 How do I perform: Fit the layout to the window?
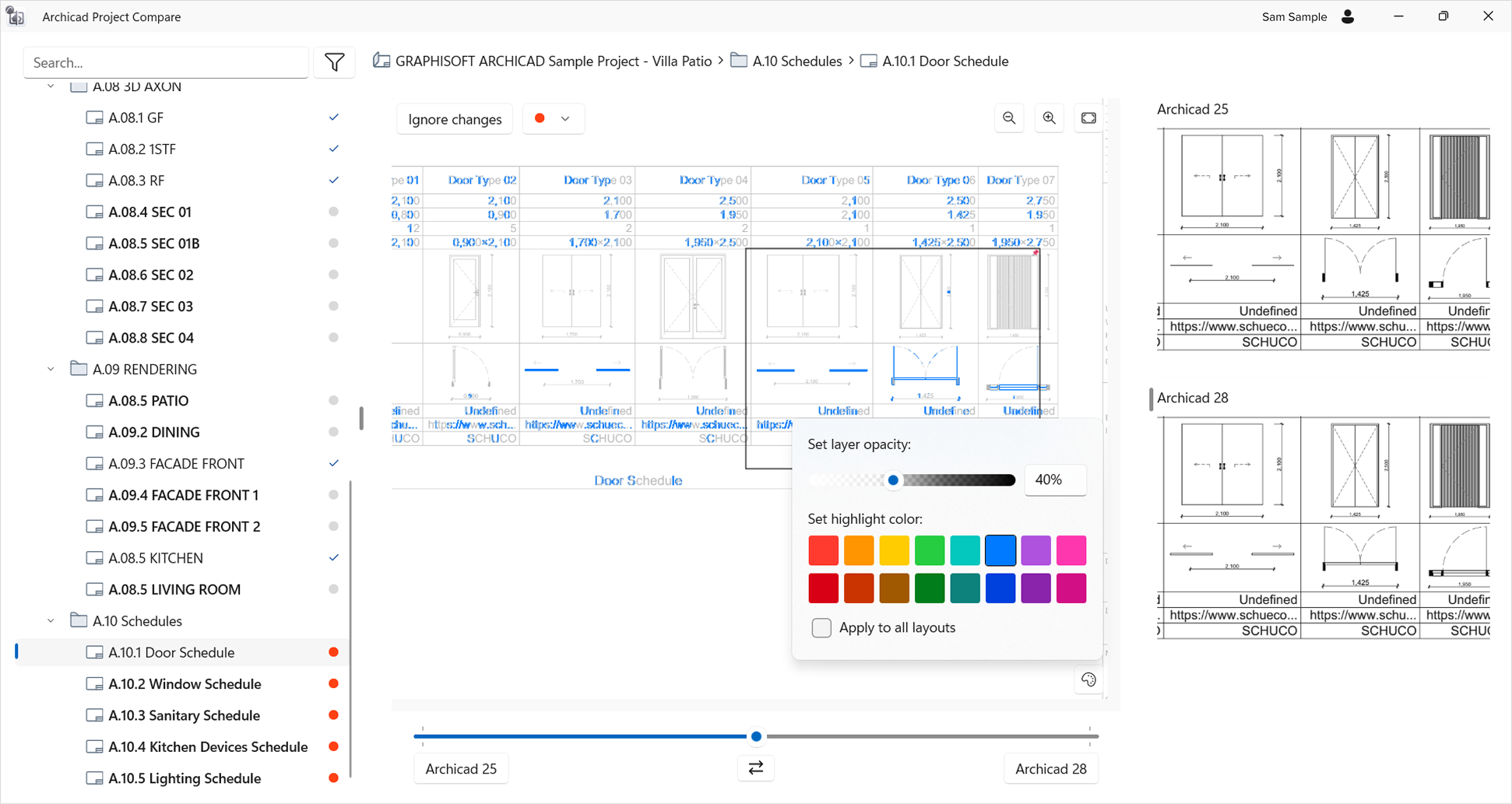point(1088,118)
